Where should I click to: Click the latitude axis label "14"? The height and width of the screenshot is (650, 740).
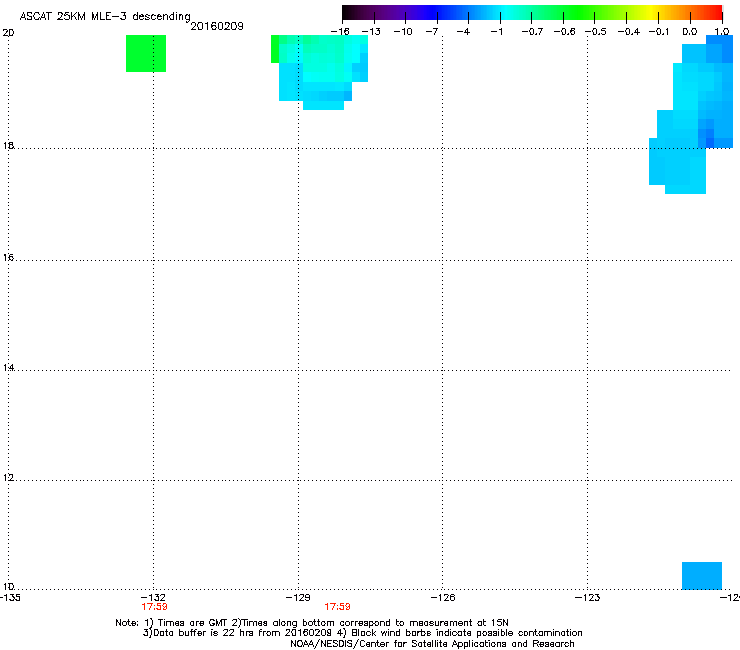coord(8,368)
